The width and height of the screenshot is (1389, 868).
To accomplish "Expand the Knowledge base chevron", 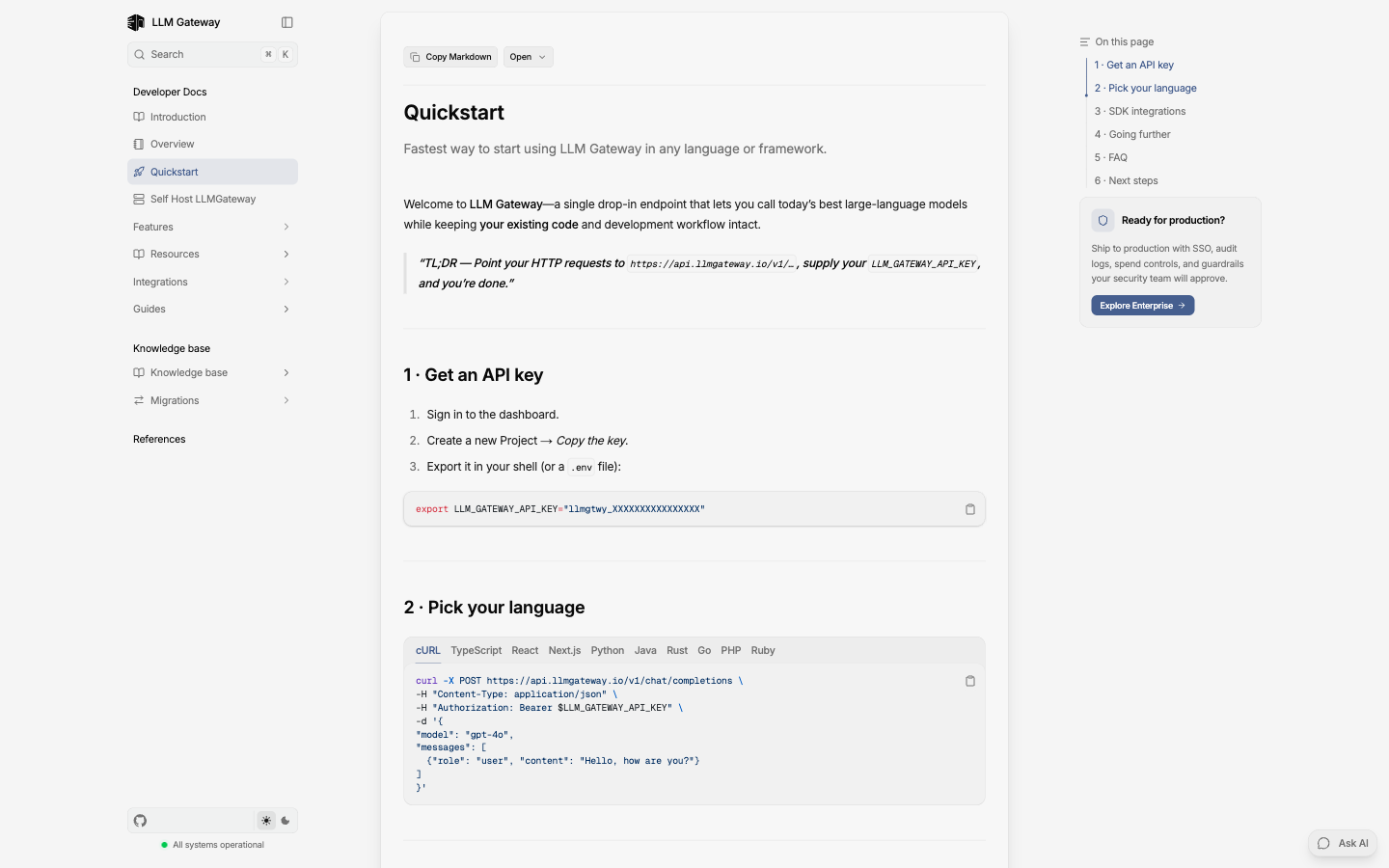I will [x=286, y=372].
